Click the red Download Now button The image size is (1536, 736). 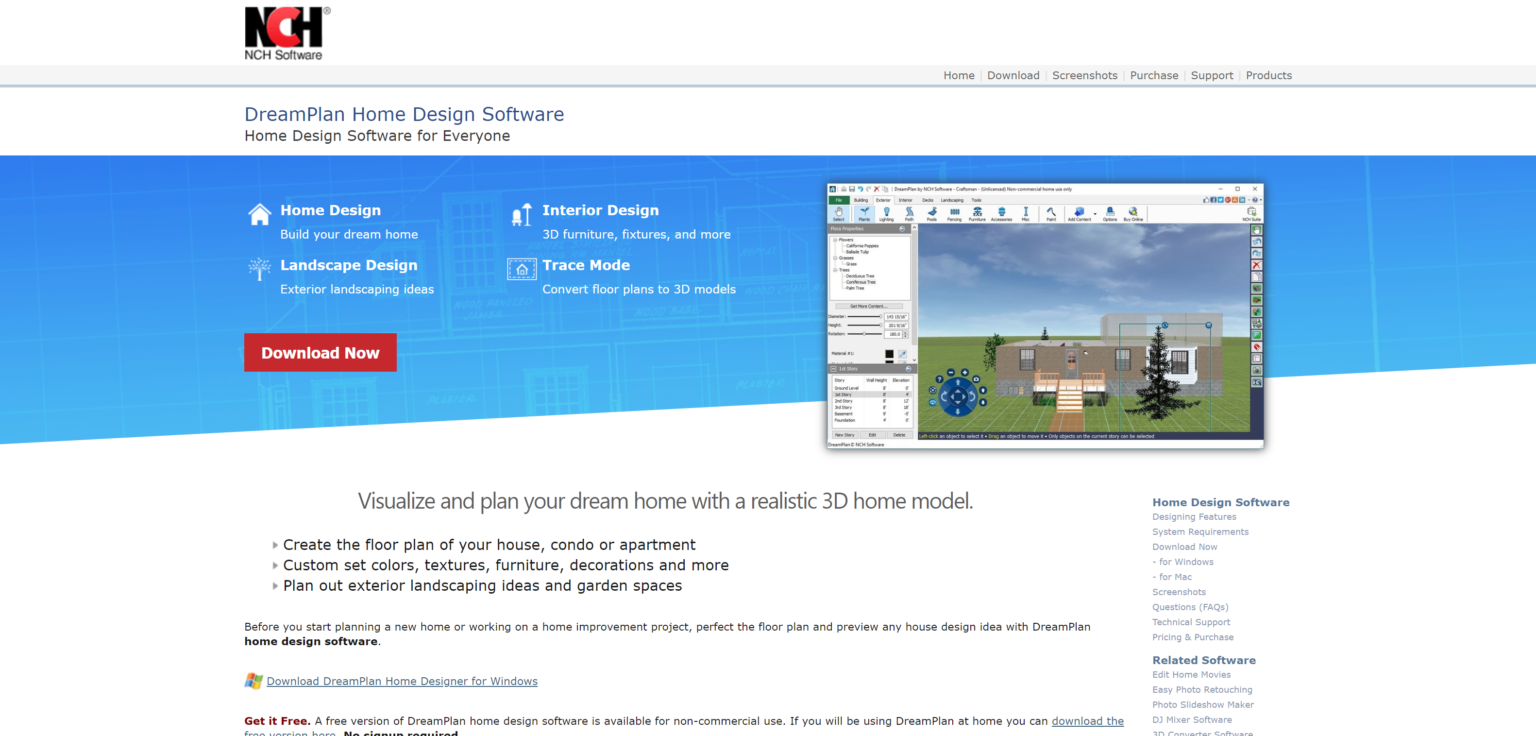point(320,352)
